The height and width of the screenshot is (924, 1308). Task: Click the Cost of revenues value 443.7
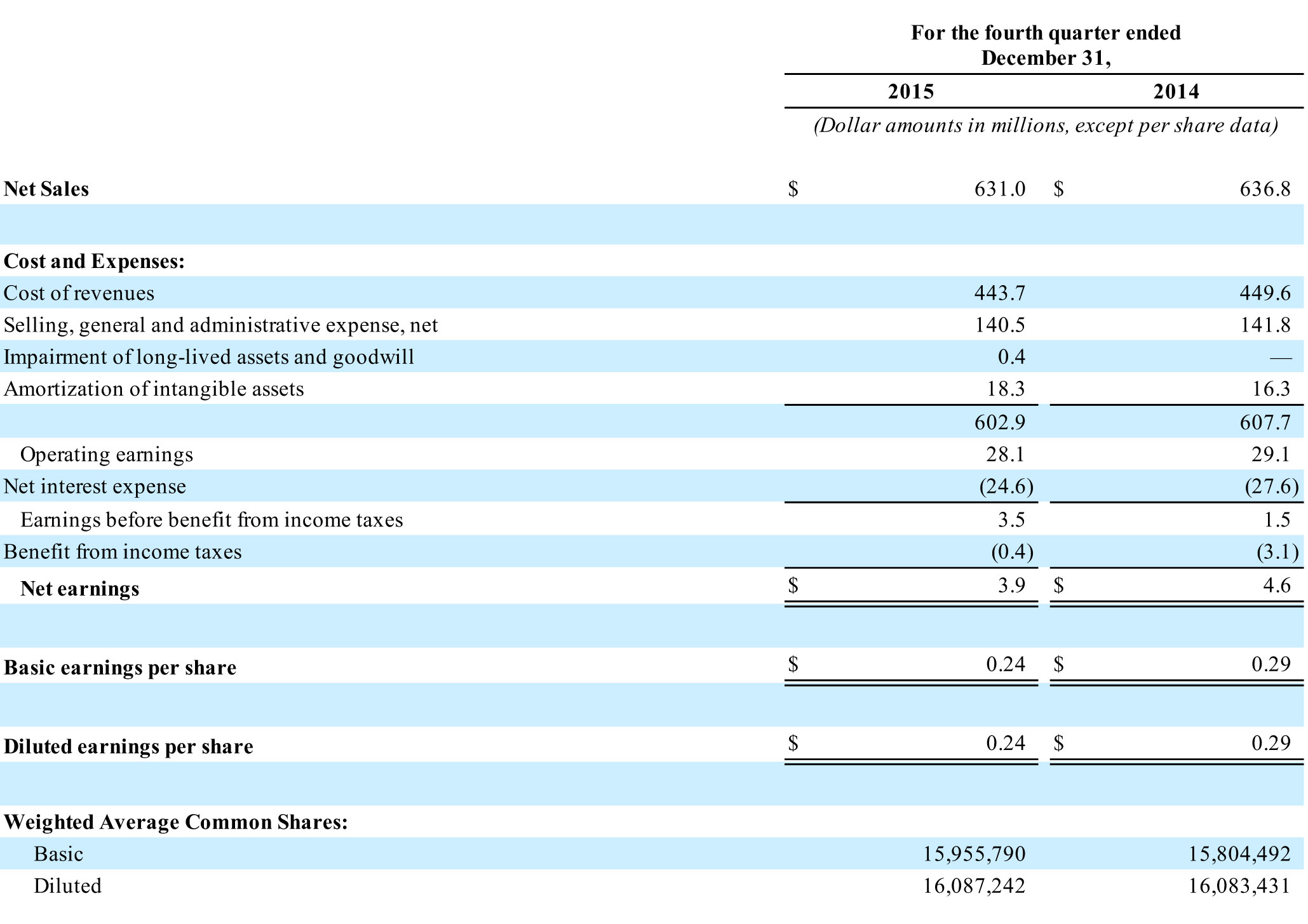click(1000, 293)
